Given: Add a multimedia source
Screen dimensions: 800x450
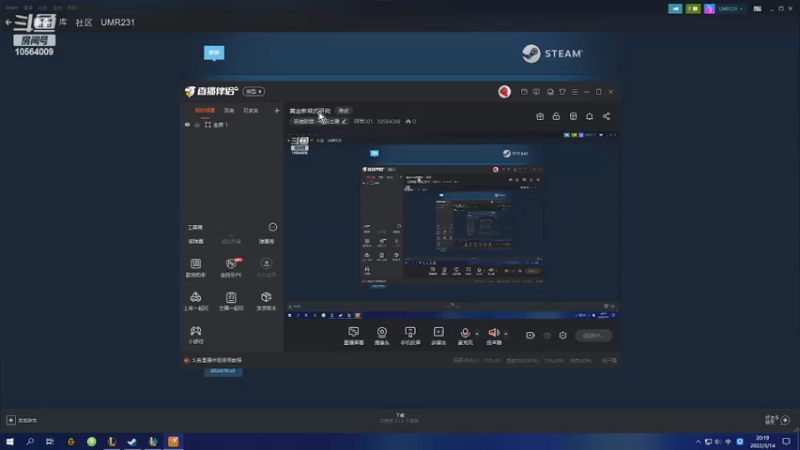Looking at the screenshot, I should [438, 336].
